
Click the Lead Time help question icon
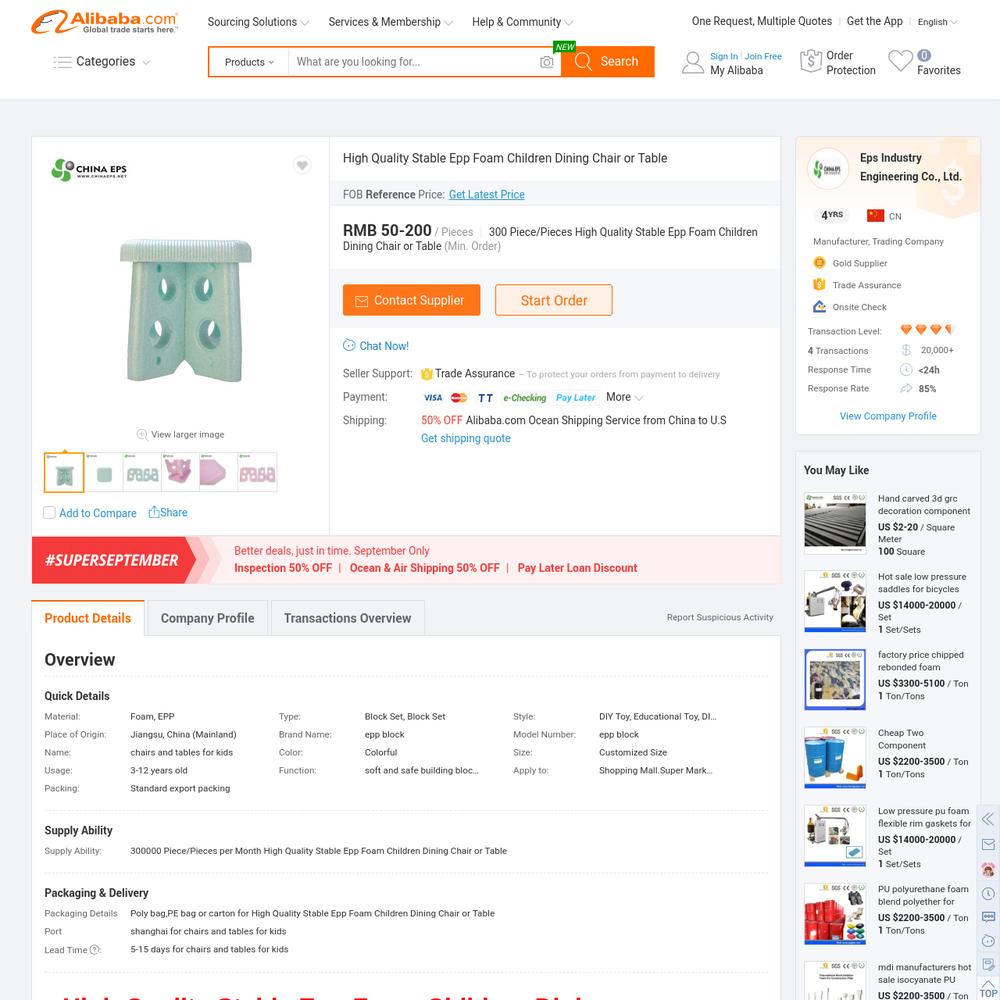click(95, 950)
